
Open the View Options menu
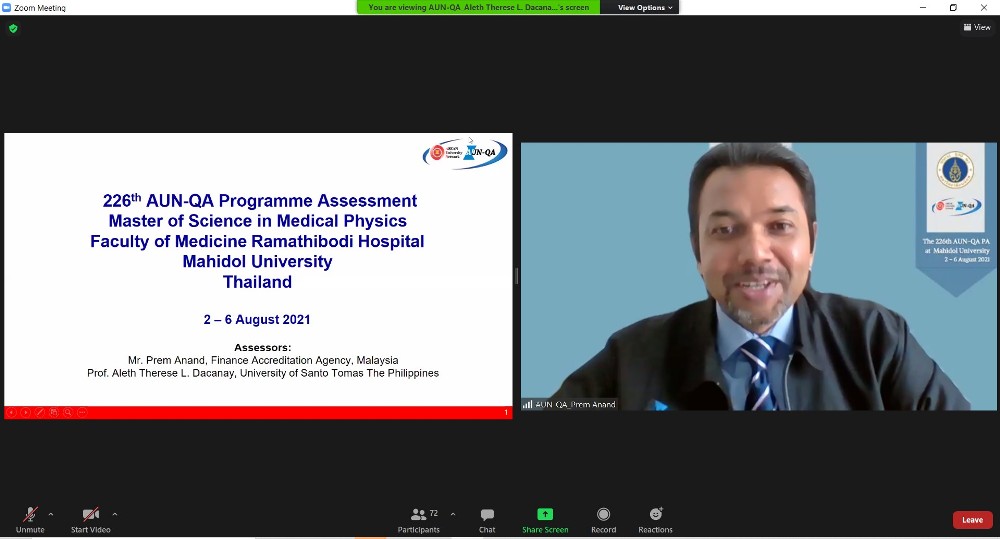645,7
